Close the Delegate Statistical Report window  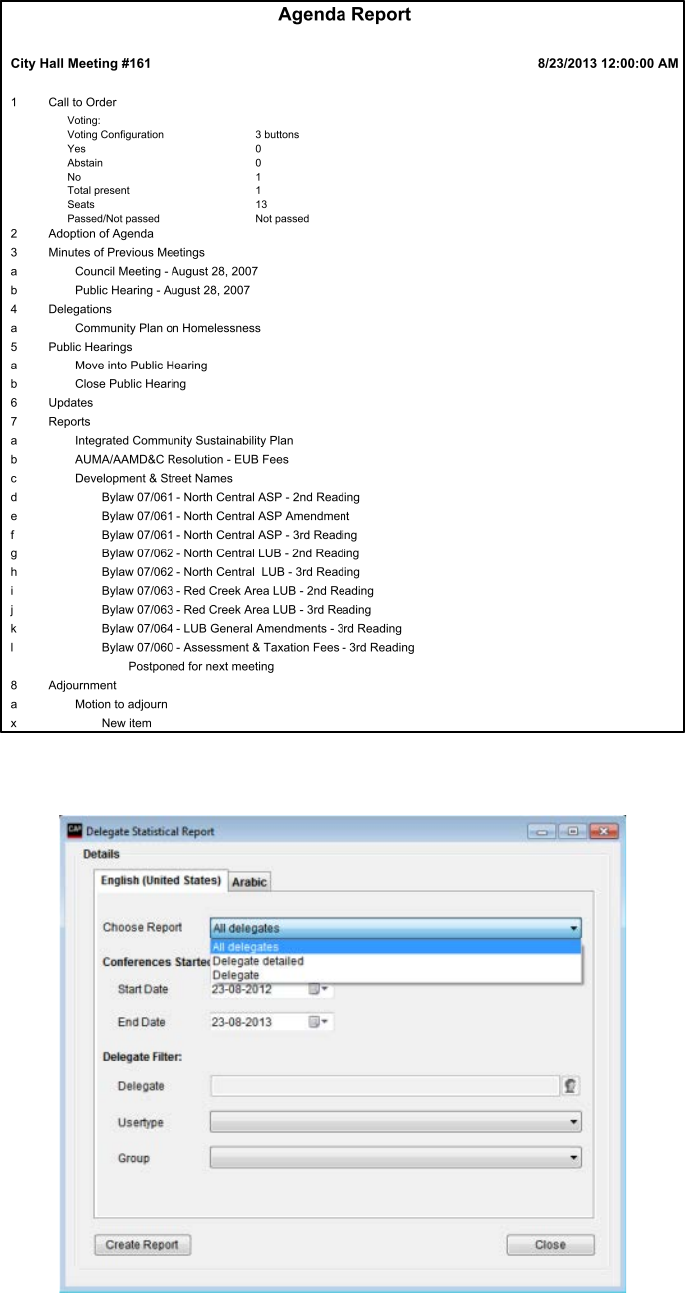(x=603, y=831)
